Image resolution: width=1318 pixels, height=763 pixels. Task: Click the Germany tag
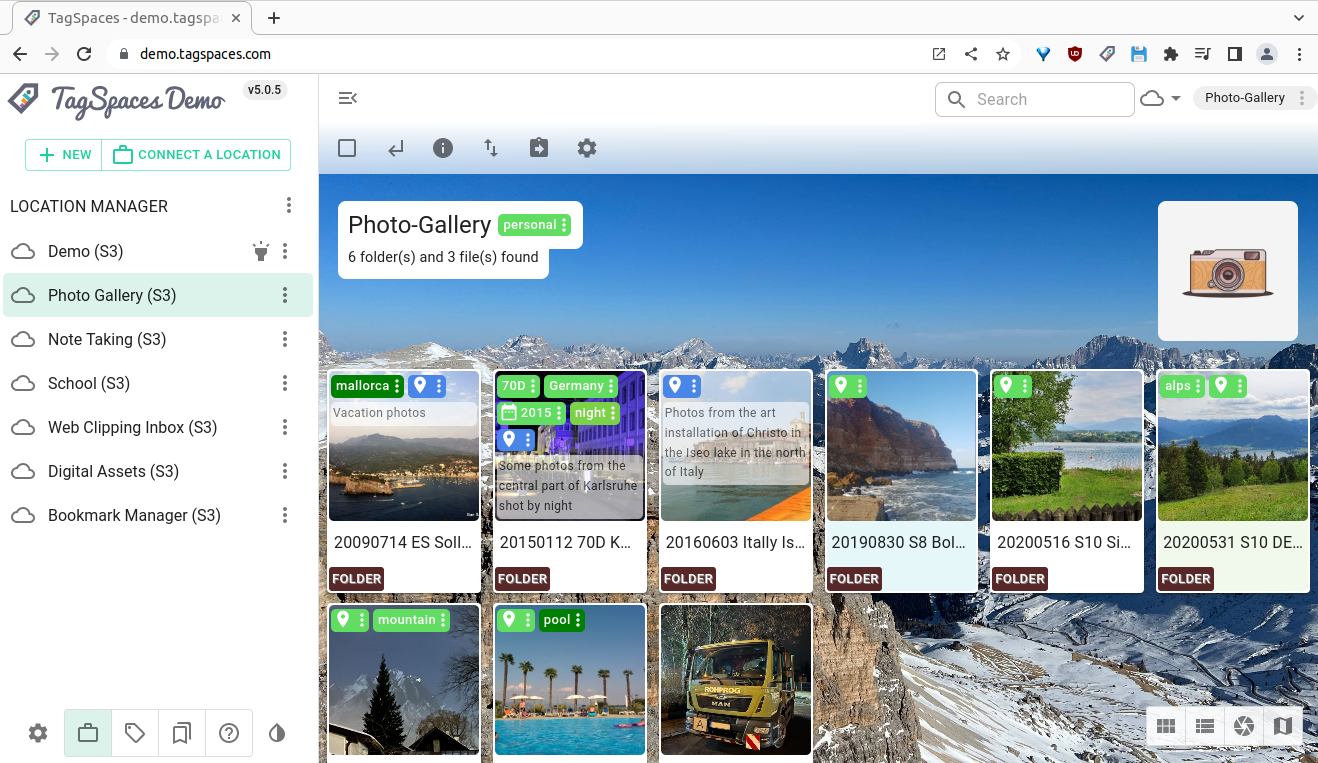tap(581, 386)
